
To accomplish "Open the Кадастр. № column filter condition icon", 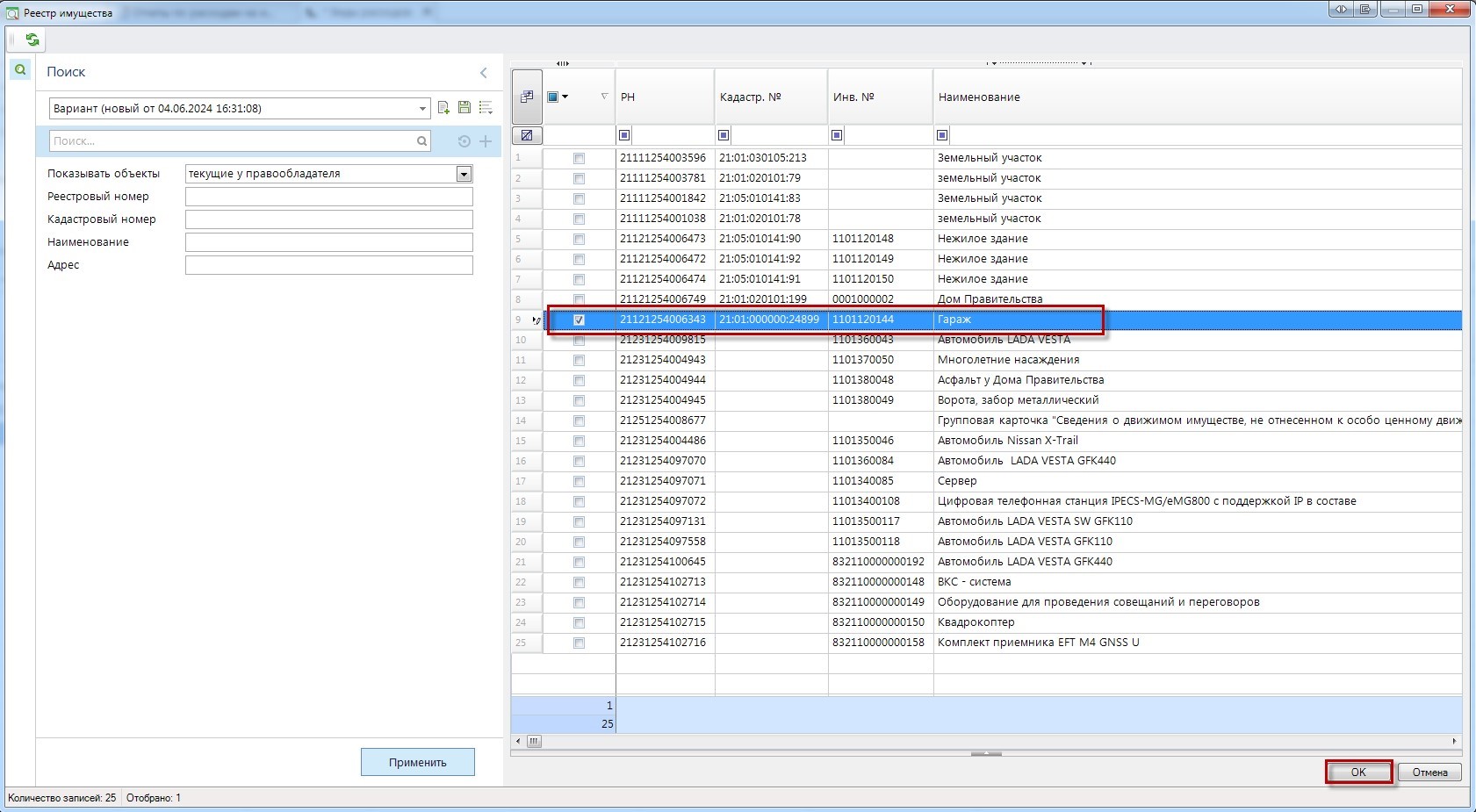I will coord(724,135).
